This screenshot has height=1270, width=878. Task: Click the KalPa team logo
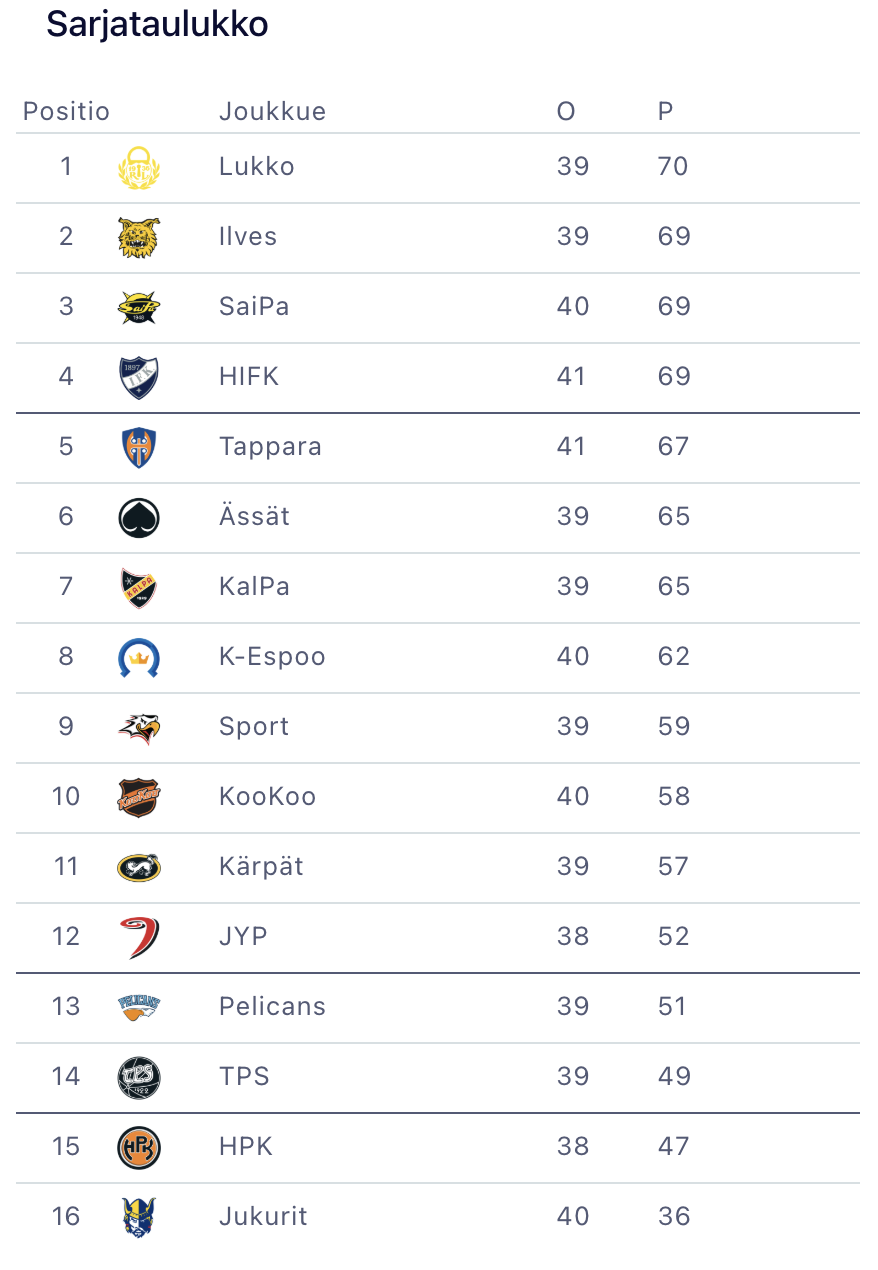pos(139,587)
